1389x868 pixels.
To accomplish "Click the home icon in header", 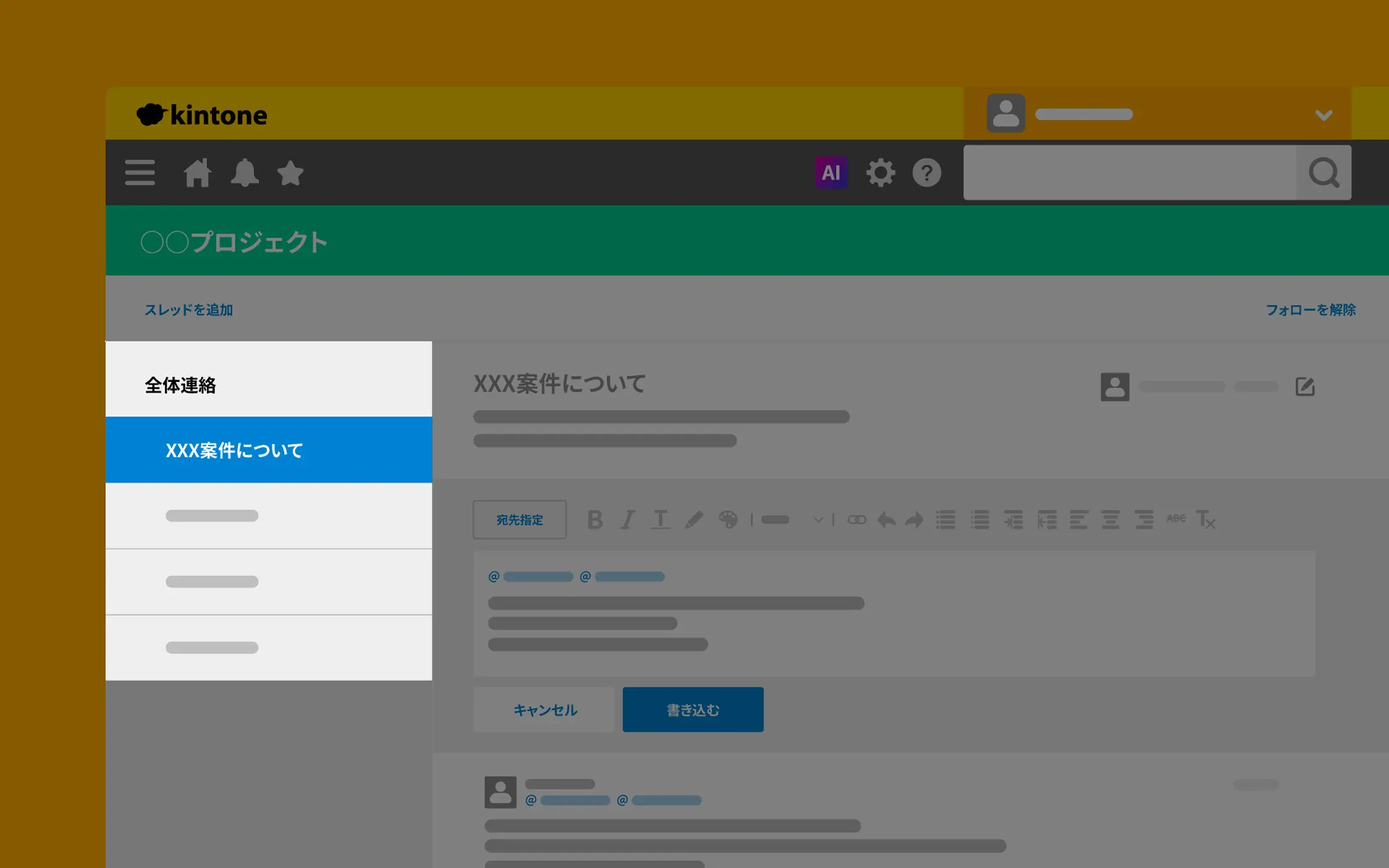I will tap(197, 173).
